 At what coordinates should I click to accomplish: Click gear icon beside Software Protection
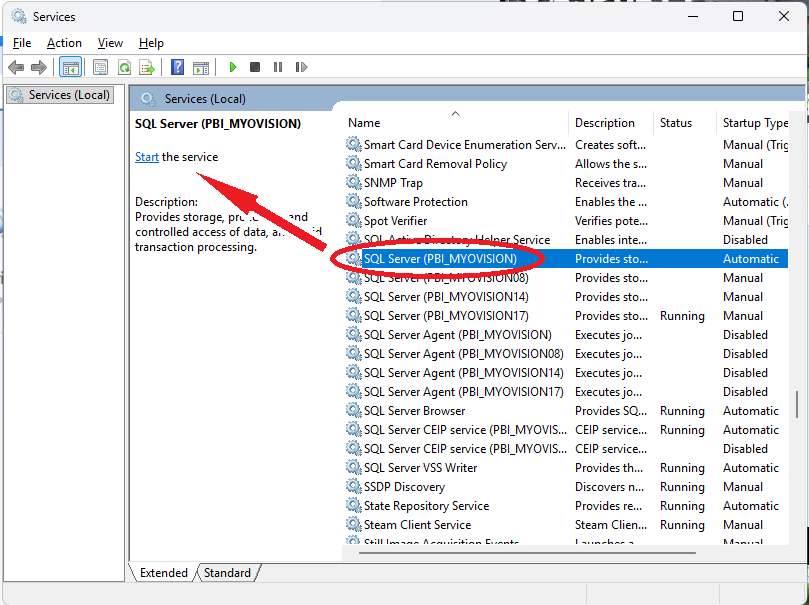[x=353, y=202]
